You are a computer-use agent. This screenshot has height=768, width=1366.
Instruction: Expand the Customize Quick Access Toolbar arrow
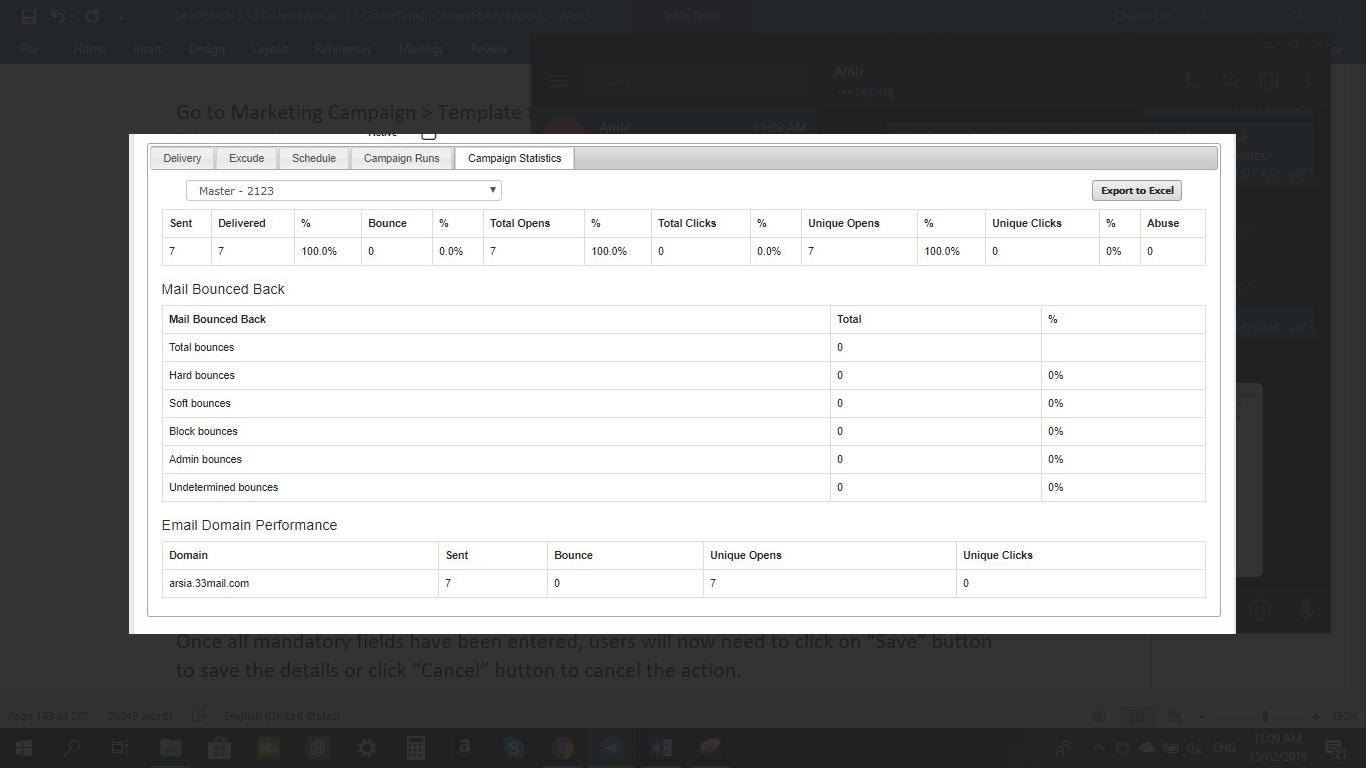pyautogui.click(x=122, y=16)
